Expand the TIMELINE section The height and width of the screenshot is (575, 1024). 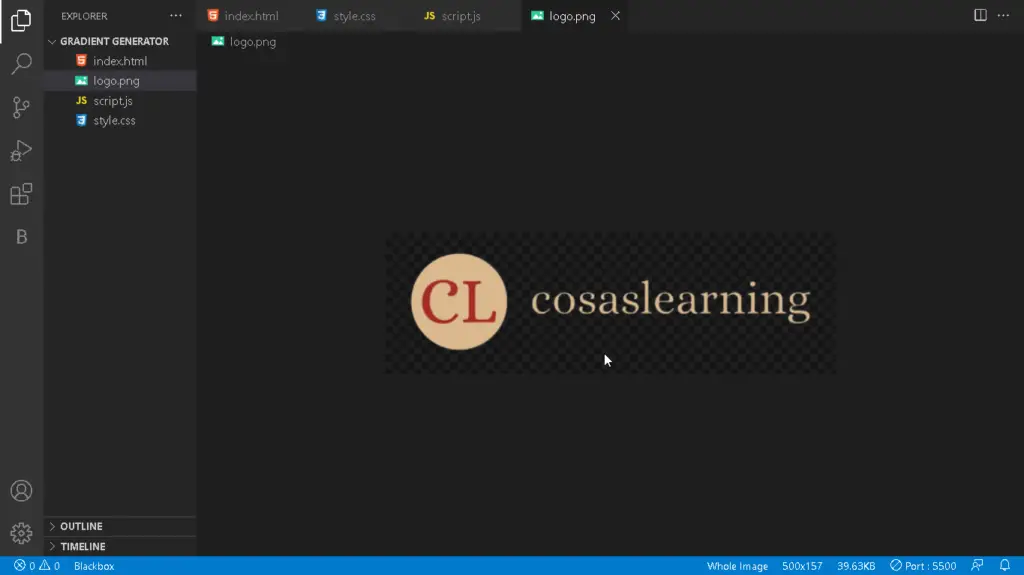pos(83,546)
